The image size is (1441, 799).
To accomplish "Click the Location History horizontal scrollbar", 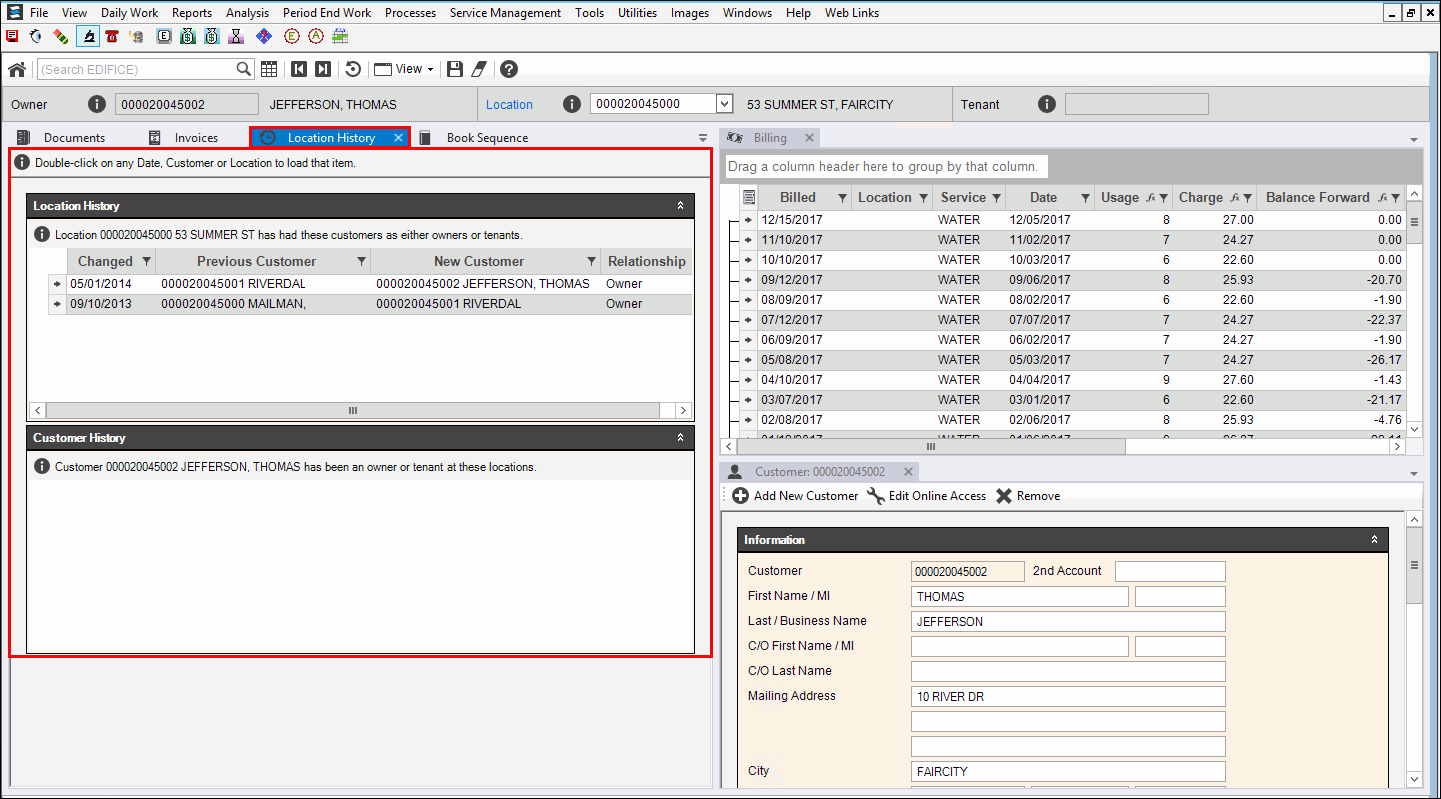I will tap(352, 410).
